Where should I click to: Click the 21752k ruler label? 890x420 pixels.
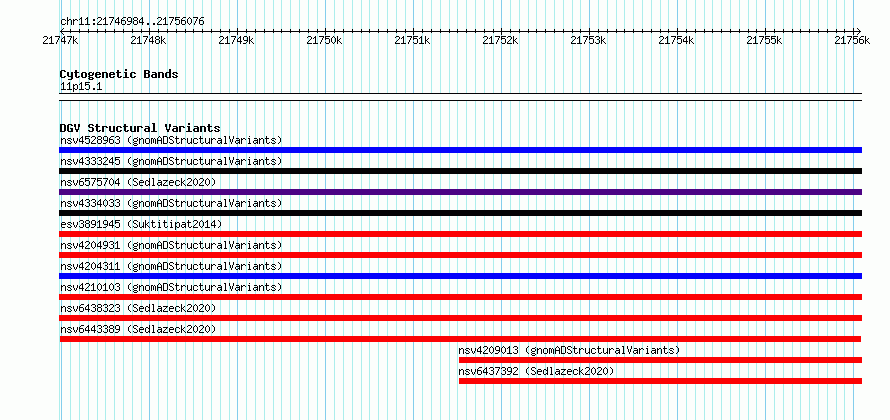pyautogui.click(x=499, y=40)
